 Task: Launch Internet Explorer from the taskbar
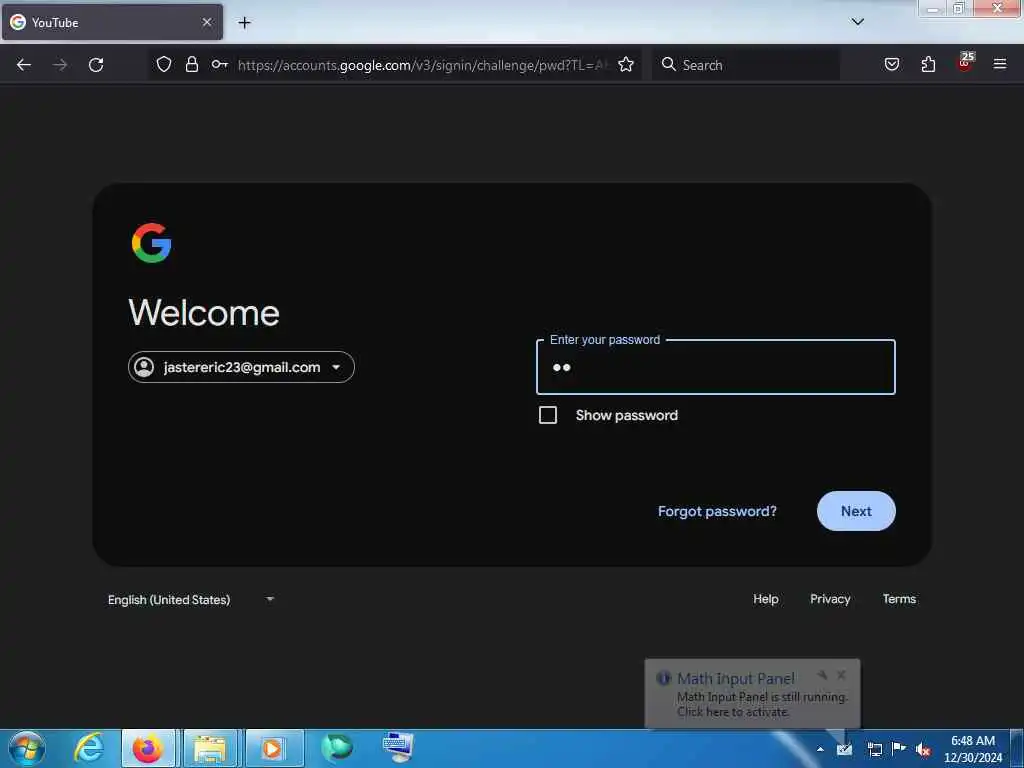[89, 748]
